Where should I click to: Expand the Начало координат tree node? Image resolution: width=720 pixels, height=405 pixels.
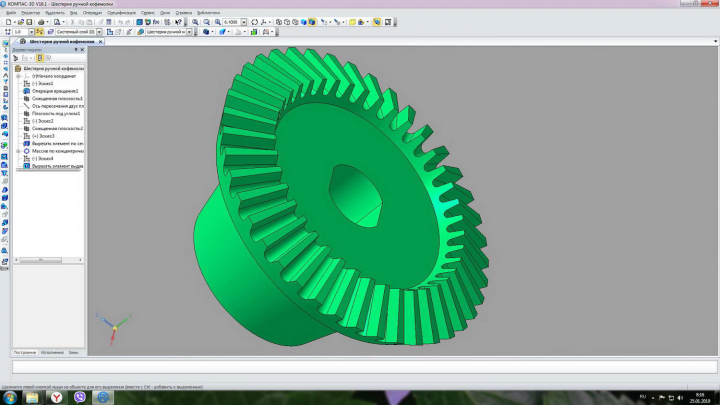click(x=18, y=76)
